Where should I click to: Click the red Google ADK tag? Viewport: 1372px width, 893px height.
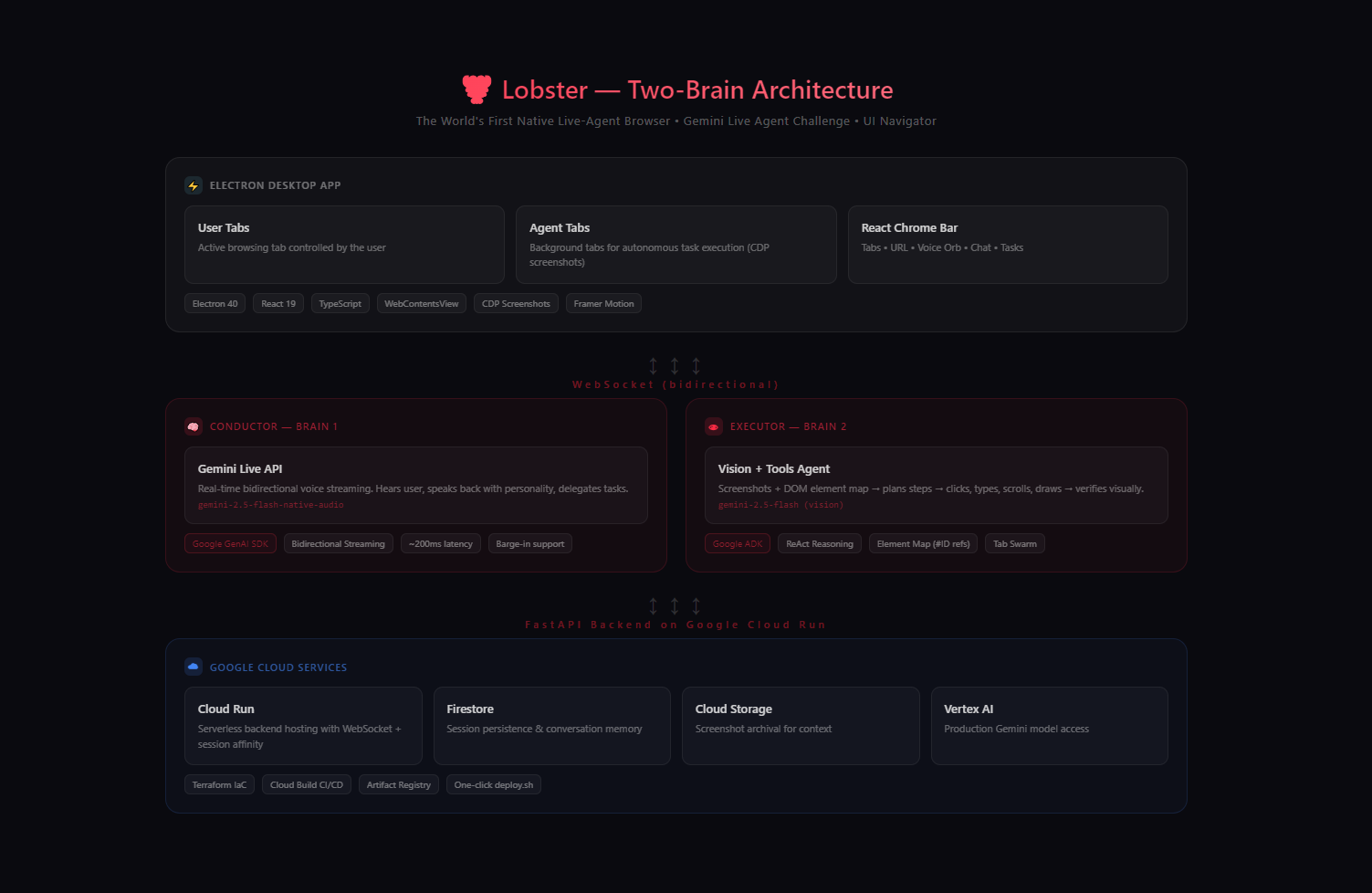coord(738,543)
